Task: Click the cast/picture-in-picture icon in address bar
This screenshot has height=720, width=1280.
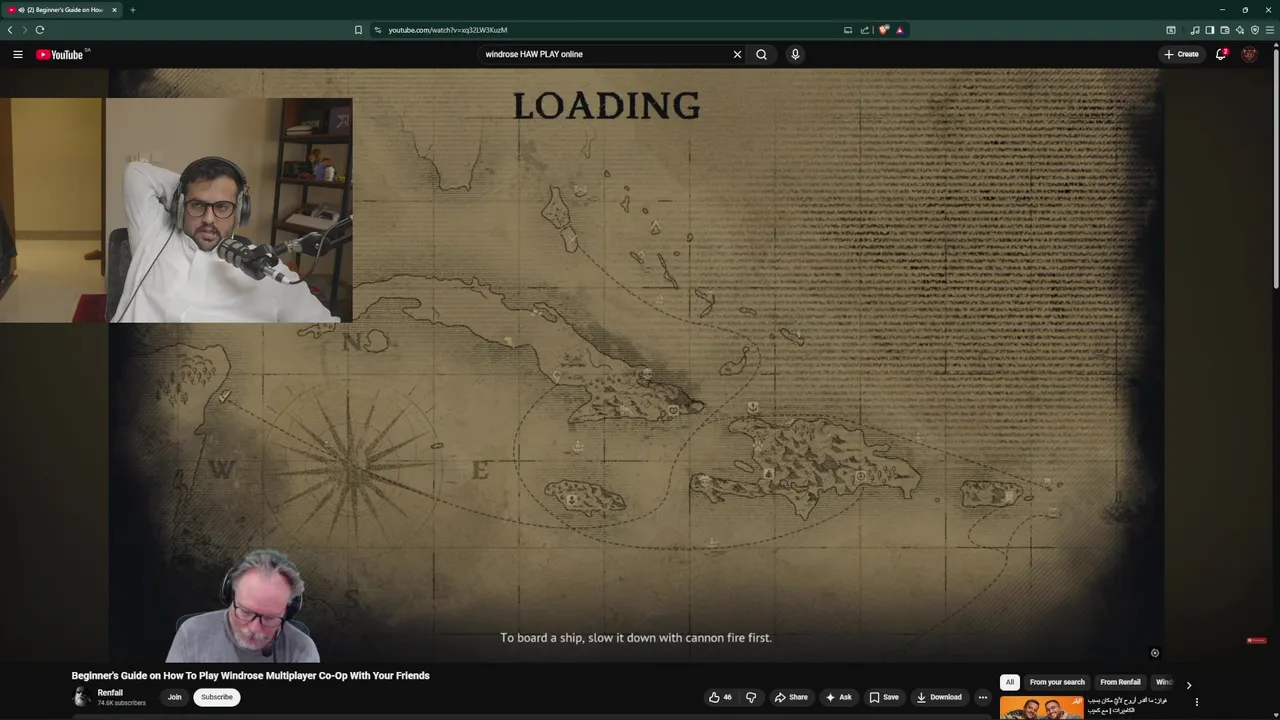Action: point(848,30)
